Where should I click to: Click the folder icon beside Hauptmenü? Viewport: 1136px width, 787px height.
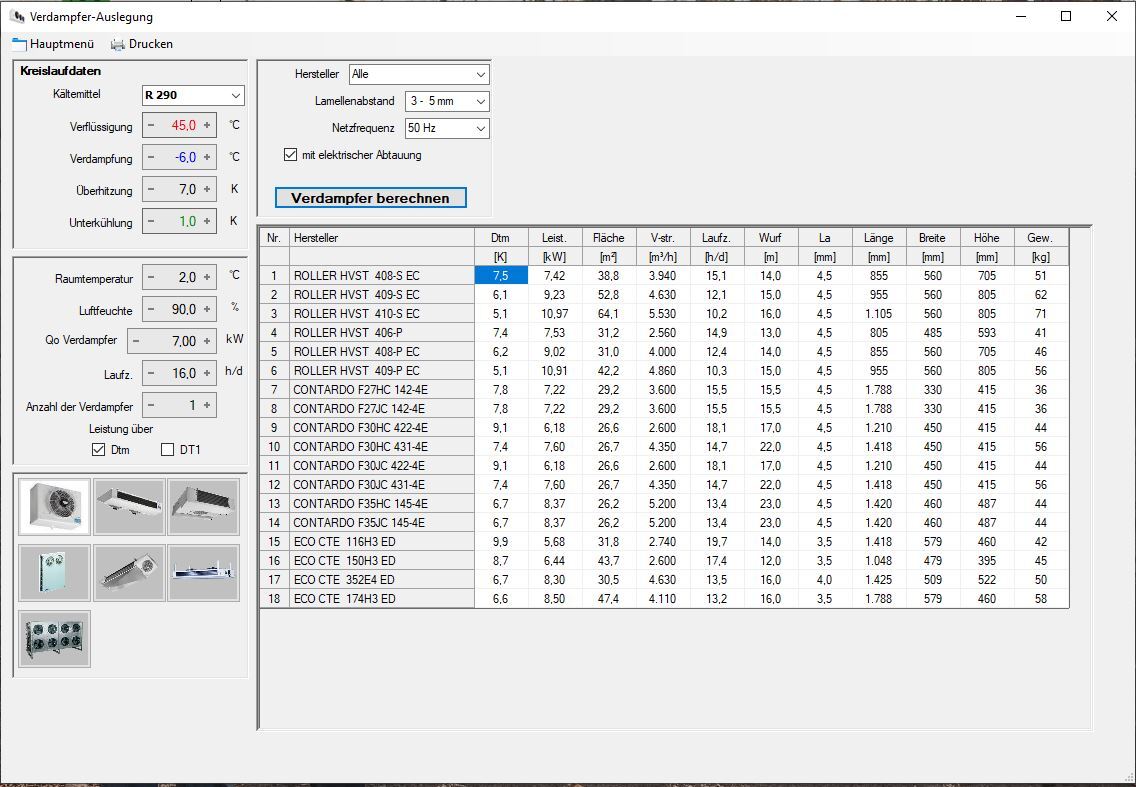[20, 45]
